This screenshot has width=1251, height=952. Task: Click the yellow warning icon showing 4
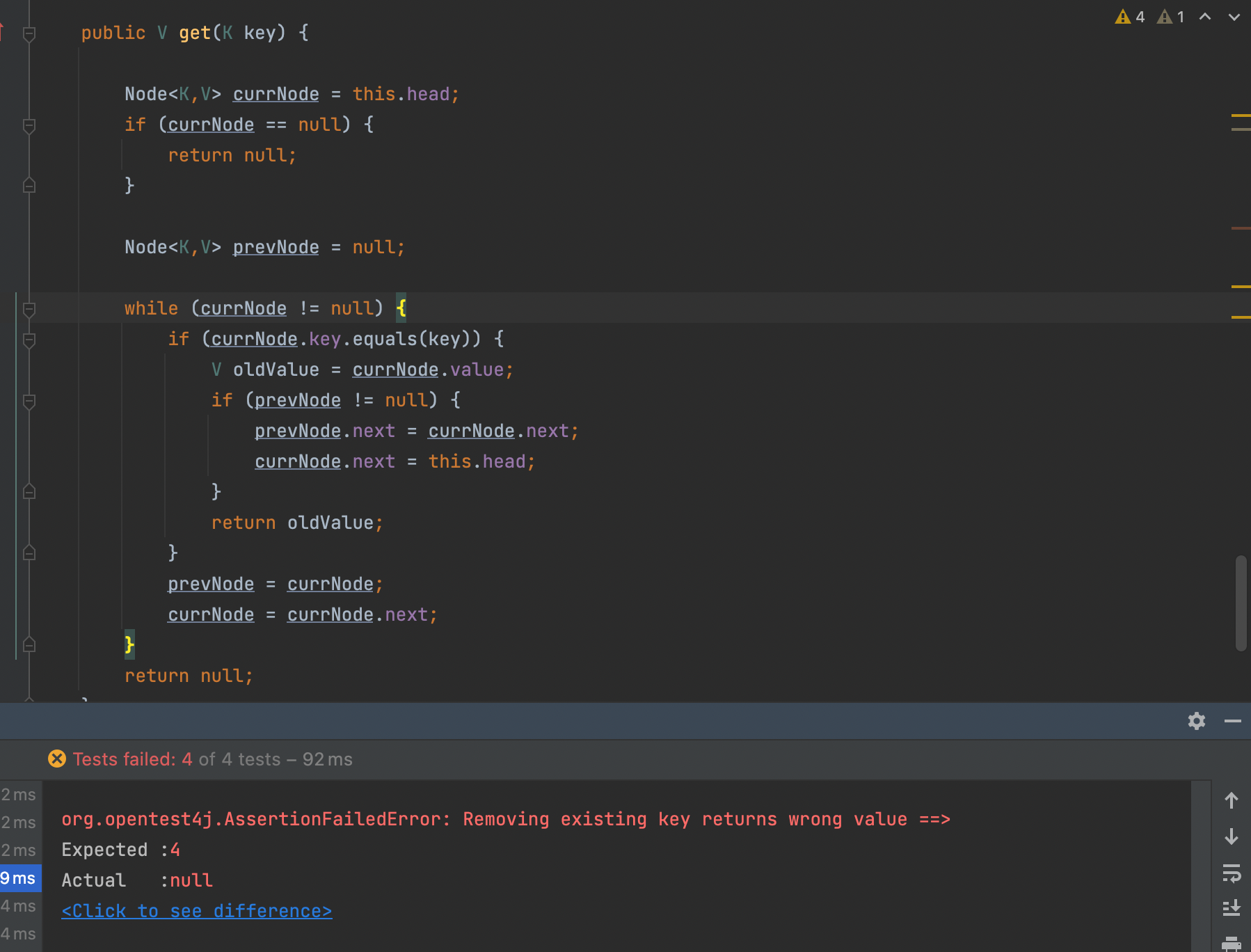point(1129,17)
